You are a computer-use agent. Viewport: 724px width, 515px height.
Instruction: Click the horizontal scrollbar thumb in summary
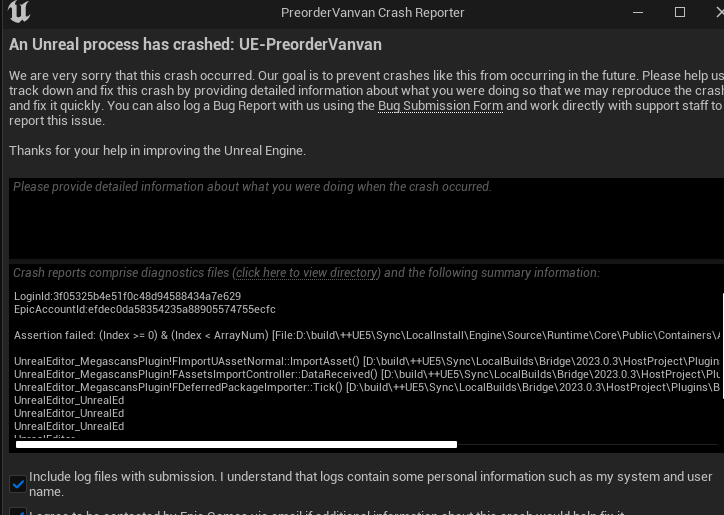(x=236, y=444)
